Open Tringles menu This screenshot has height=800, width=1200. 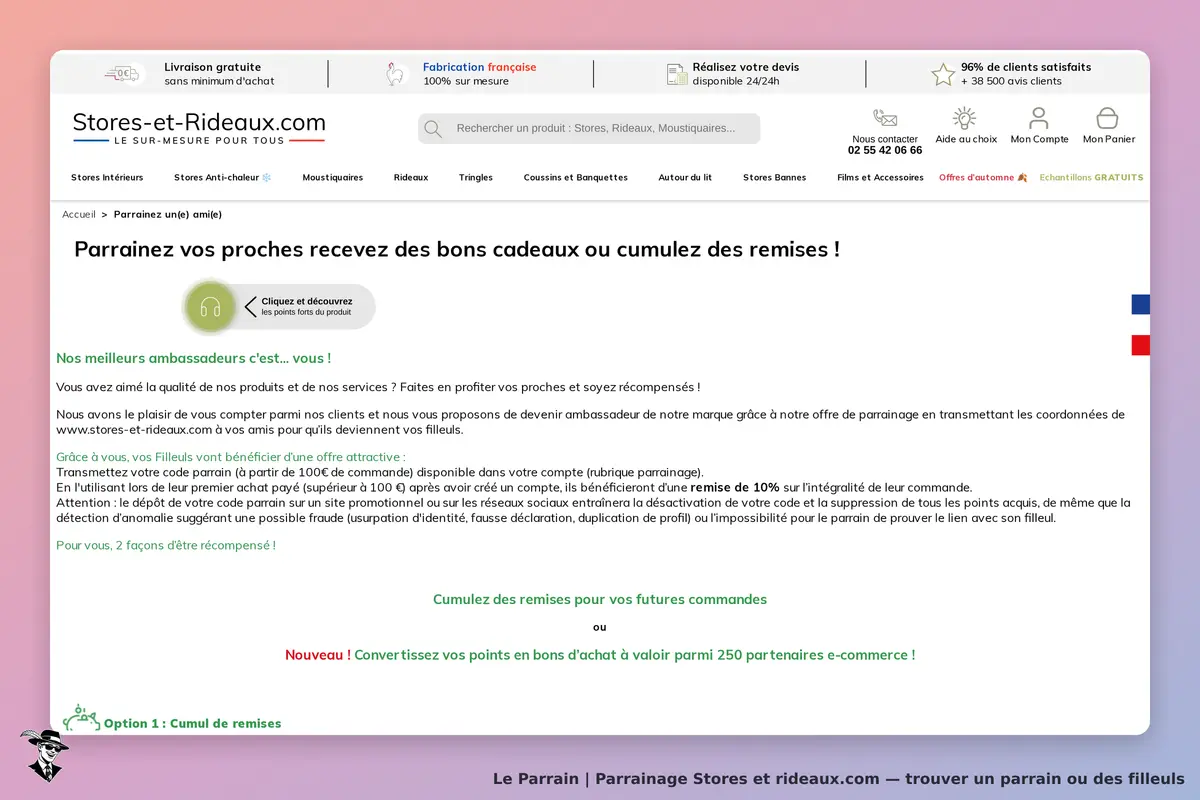click(476, 177)
